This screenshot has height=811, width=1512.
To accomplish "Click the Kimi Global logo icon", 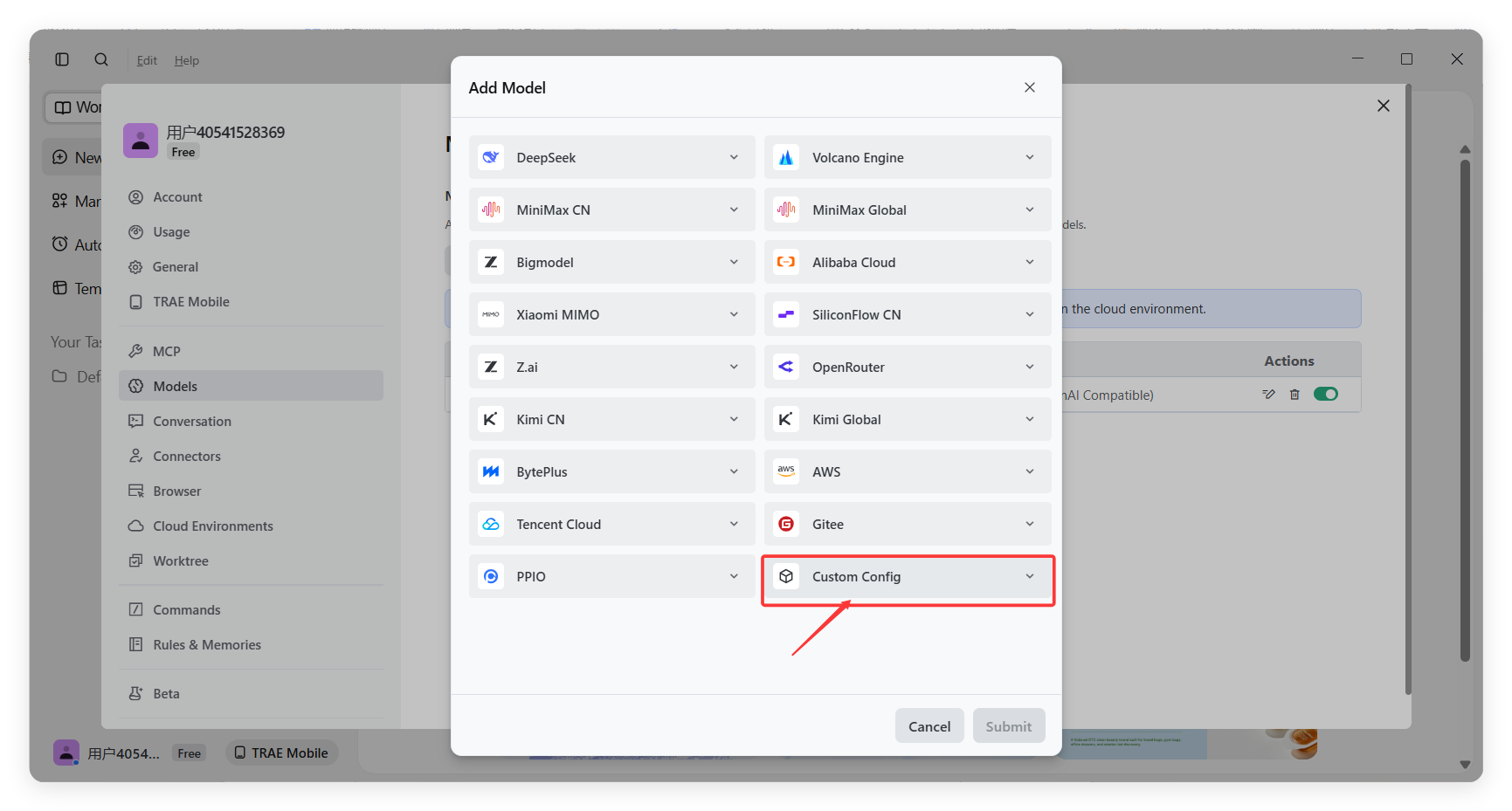I will pyautogui.click(x=786, y=419).
